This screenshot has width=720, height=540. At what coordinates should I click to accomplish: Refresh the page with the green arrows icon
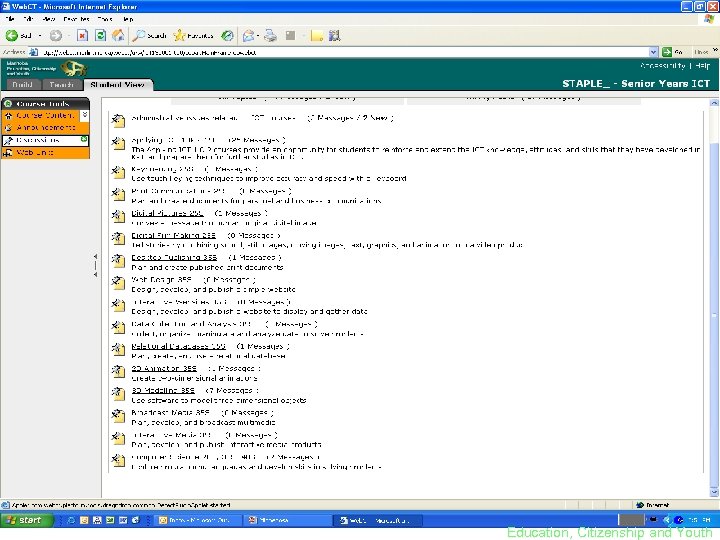coord(100,35)
